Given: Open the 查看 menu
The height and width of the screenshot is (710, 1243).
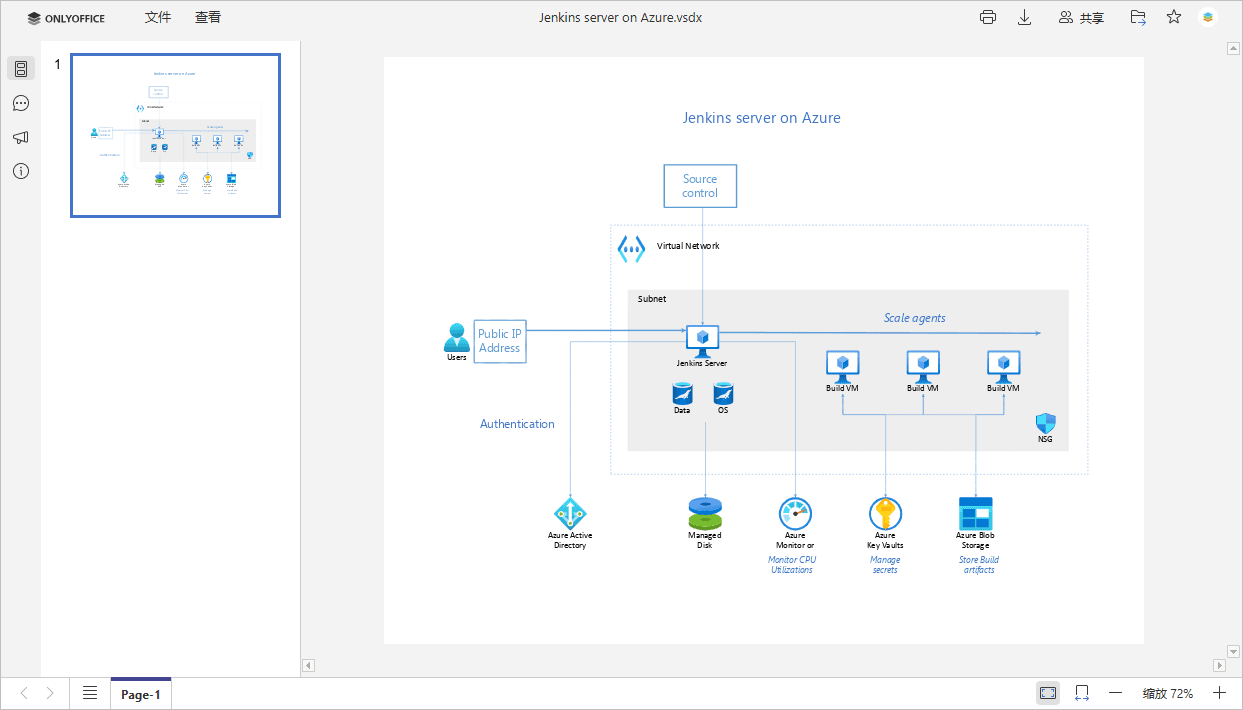Looking at the screenshot, I should click(x=207, y=17).
